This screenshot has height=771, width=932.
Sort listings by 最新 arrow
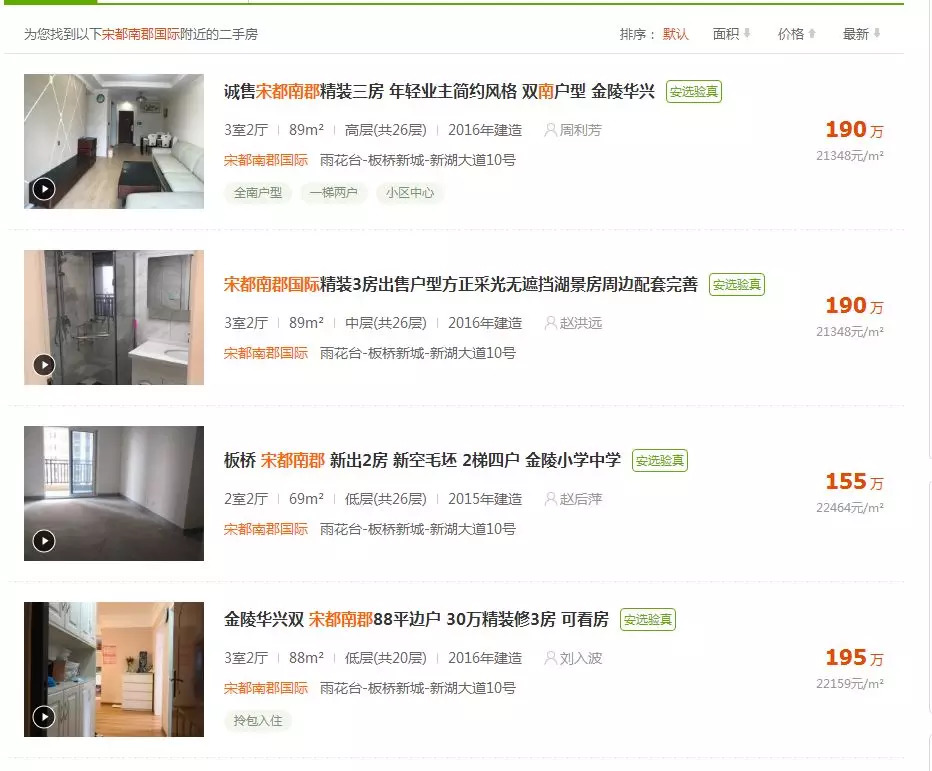click(877, 34)
